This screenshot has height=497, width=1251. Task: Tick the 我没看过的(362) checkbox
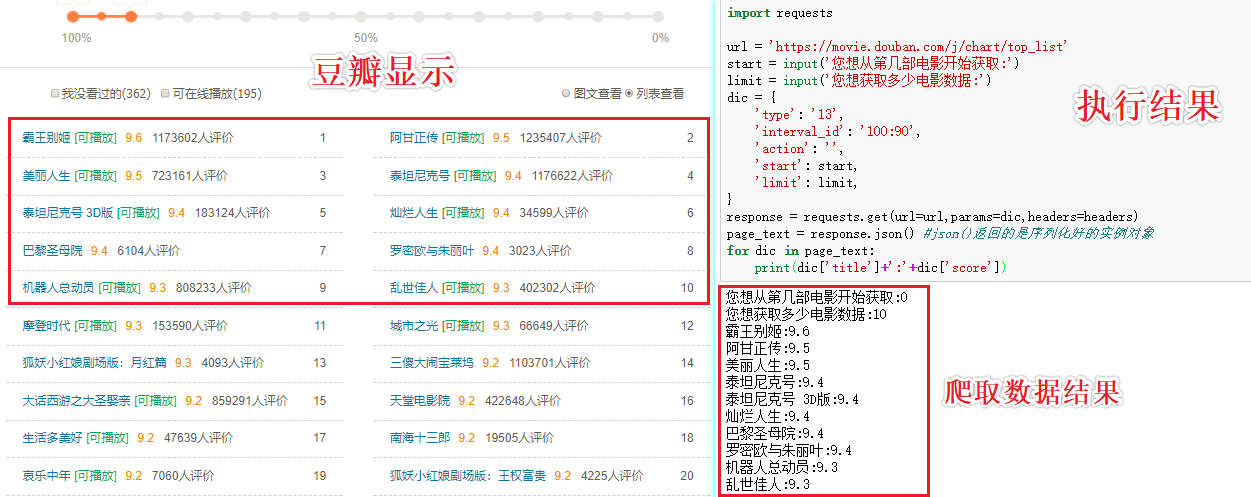click(x=56, y=94)
